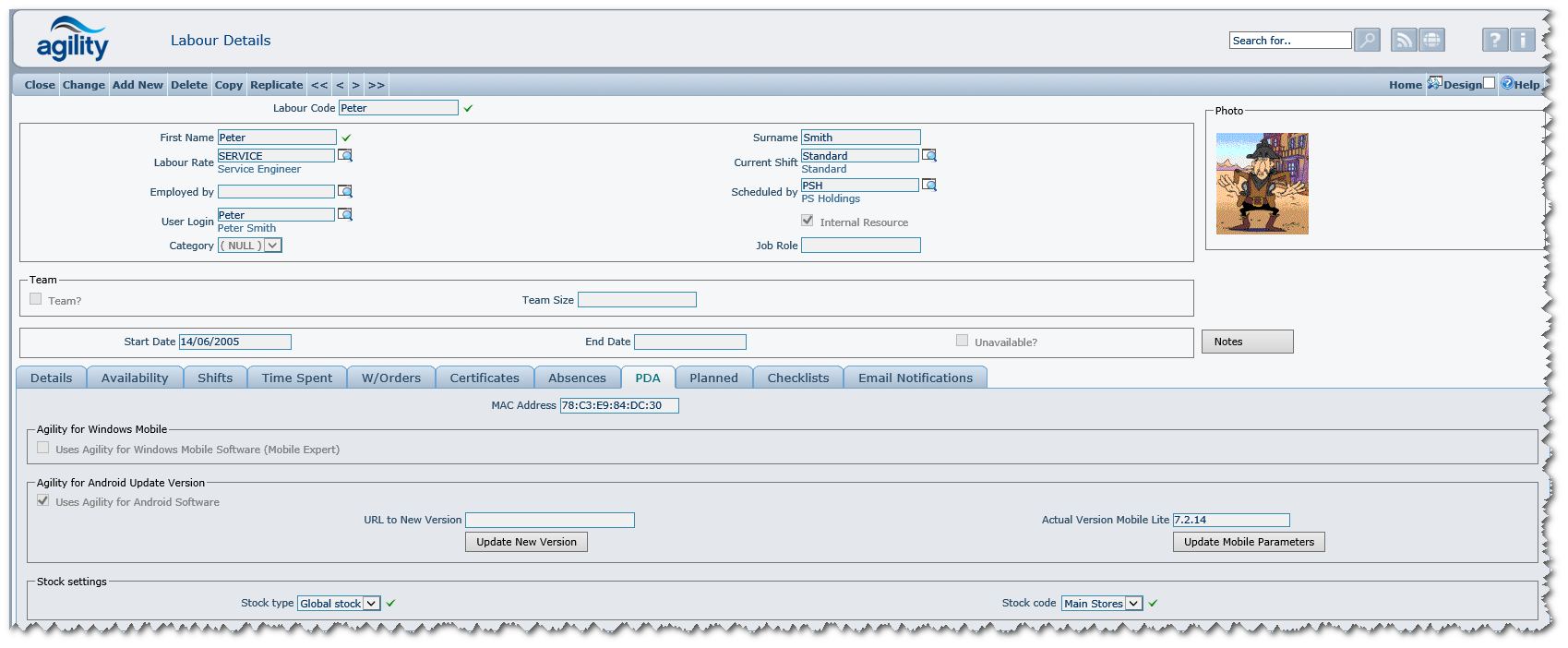Viewport: 1568px width, 648px height.
Task: Open the Stock code dropdown
Action: click(x=1133, y=604)
